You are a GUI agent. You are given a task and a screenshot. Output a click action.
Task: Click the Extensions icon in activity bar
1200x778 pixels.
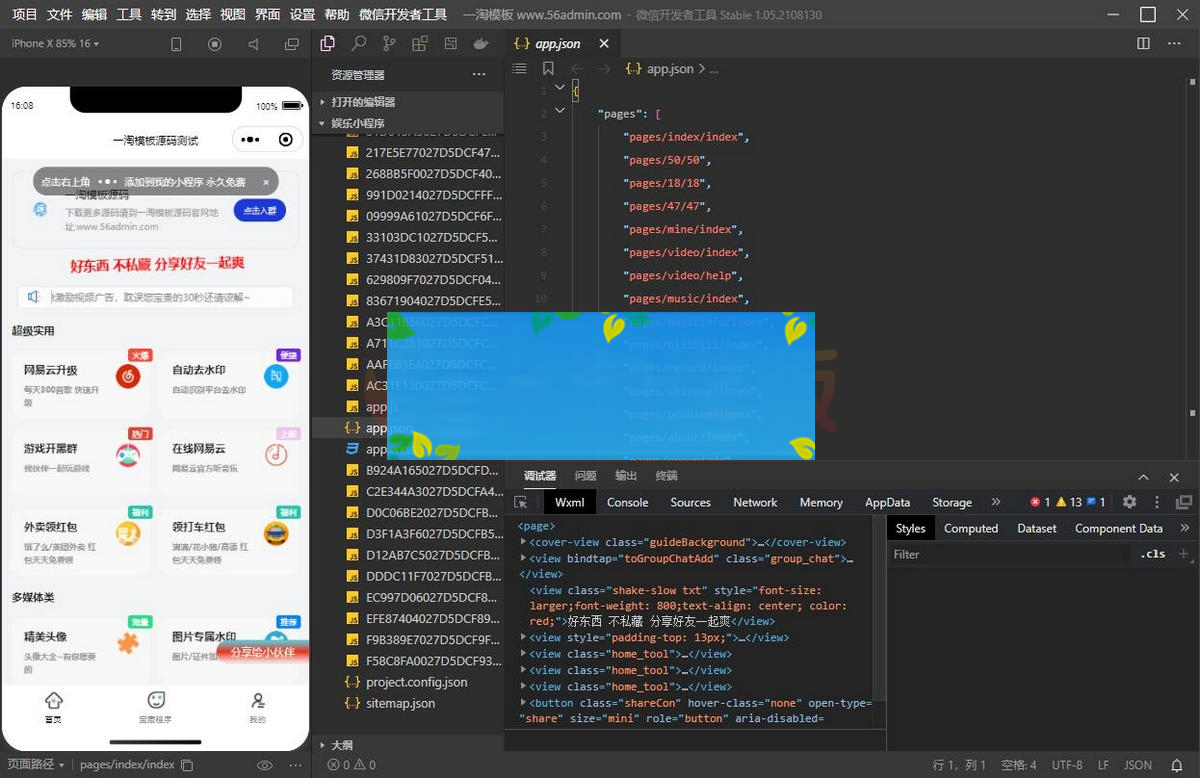420,44
